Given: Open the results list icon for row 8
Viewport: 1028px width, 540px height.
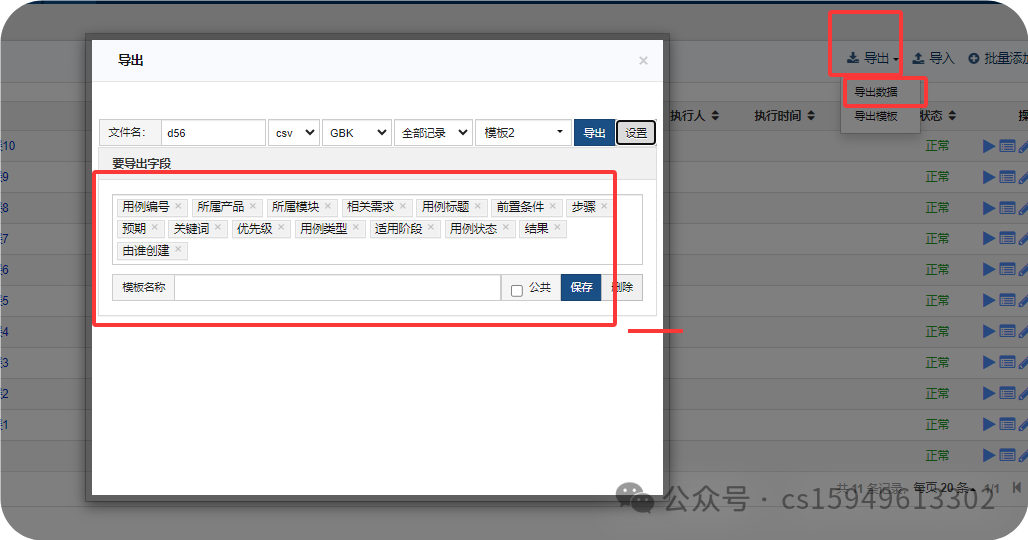Looking at the screenshot, I should [1007, 208].
